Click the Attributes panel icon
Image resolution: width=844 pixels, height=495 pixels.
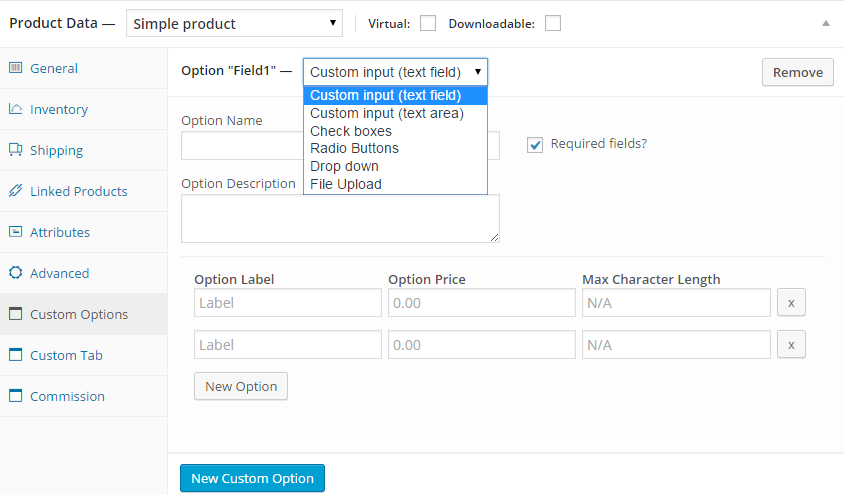[x=16, y=232]
